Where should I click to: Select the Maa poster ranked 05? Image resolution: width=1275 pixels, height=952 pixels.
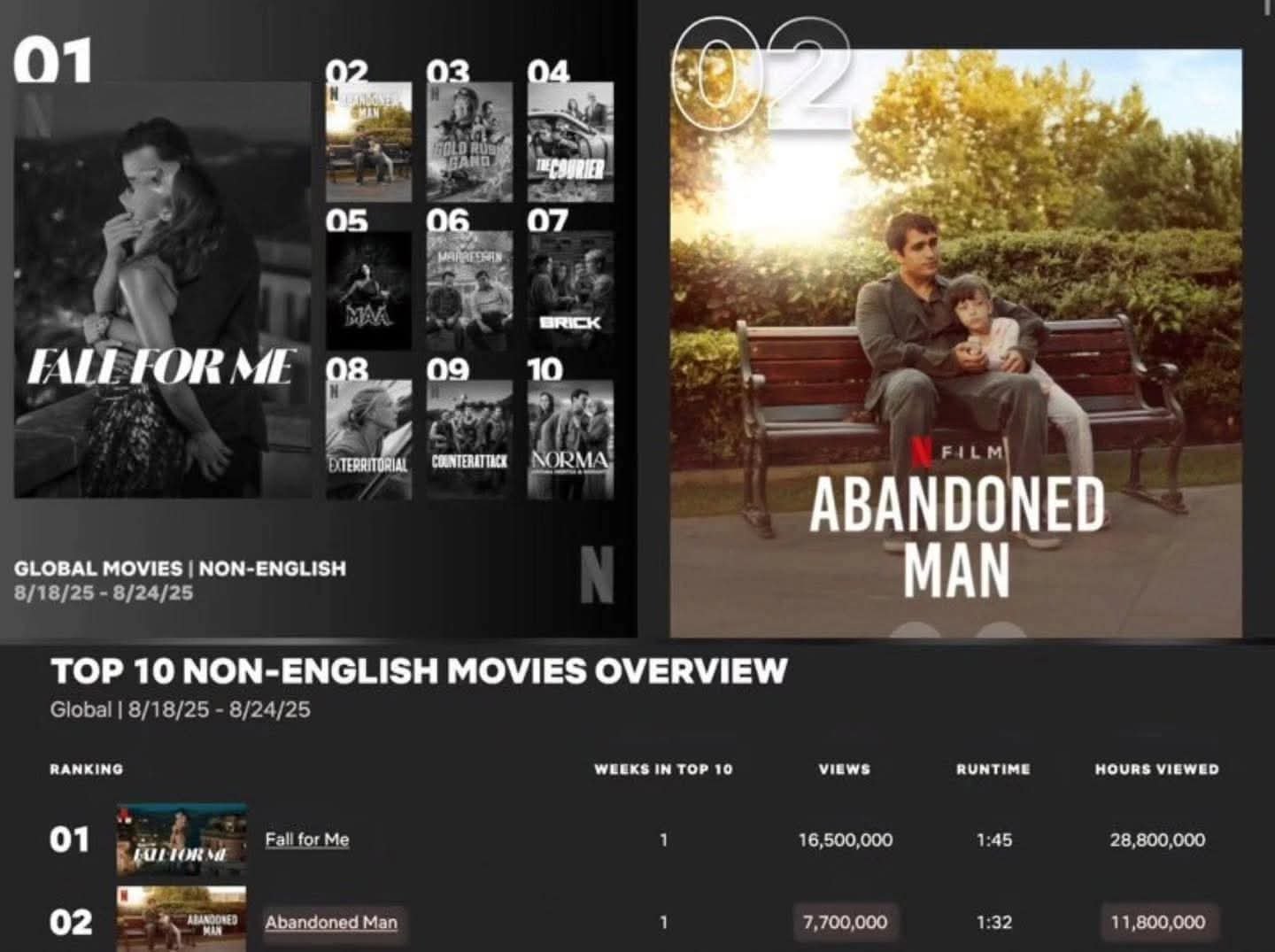click(368, 291)
